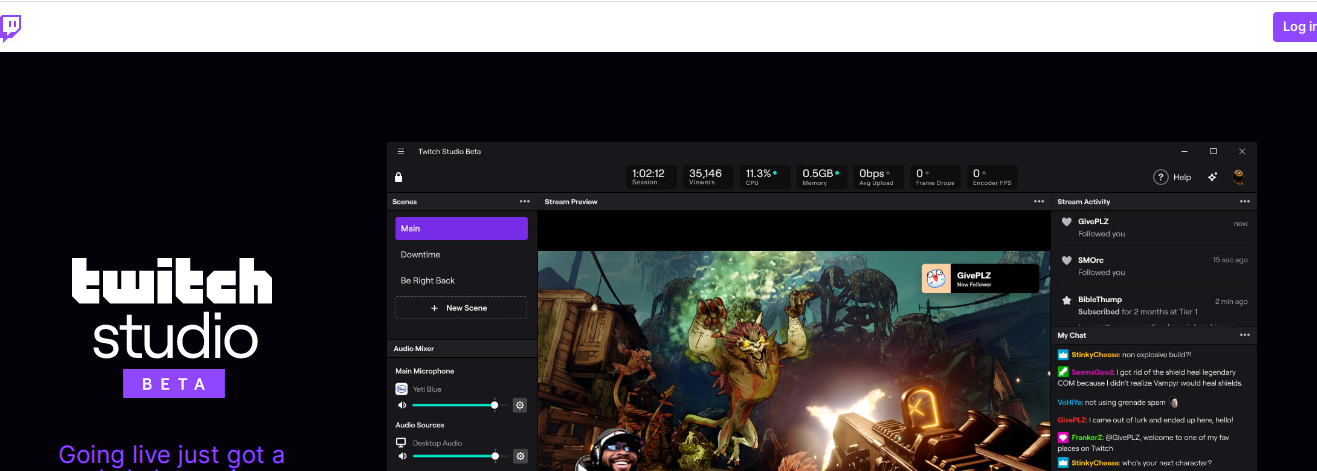This screenshot has width=1317, height=471.
Task: Select the Main scene
Action: (461, 228)
